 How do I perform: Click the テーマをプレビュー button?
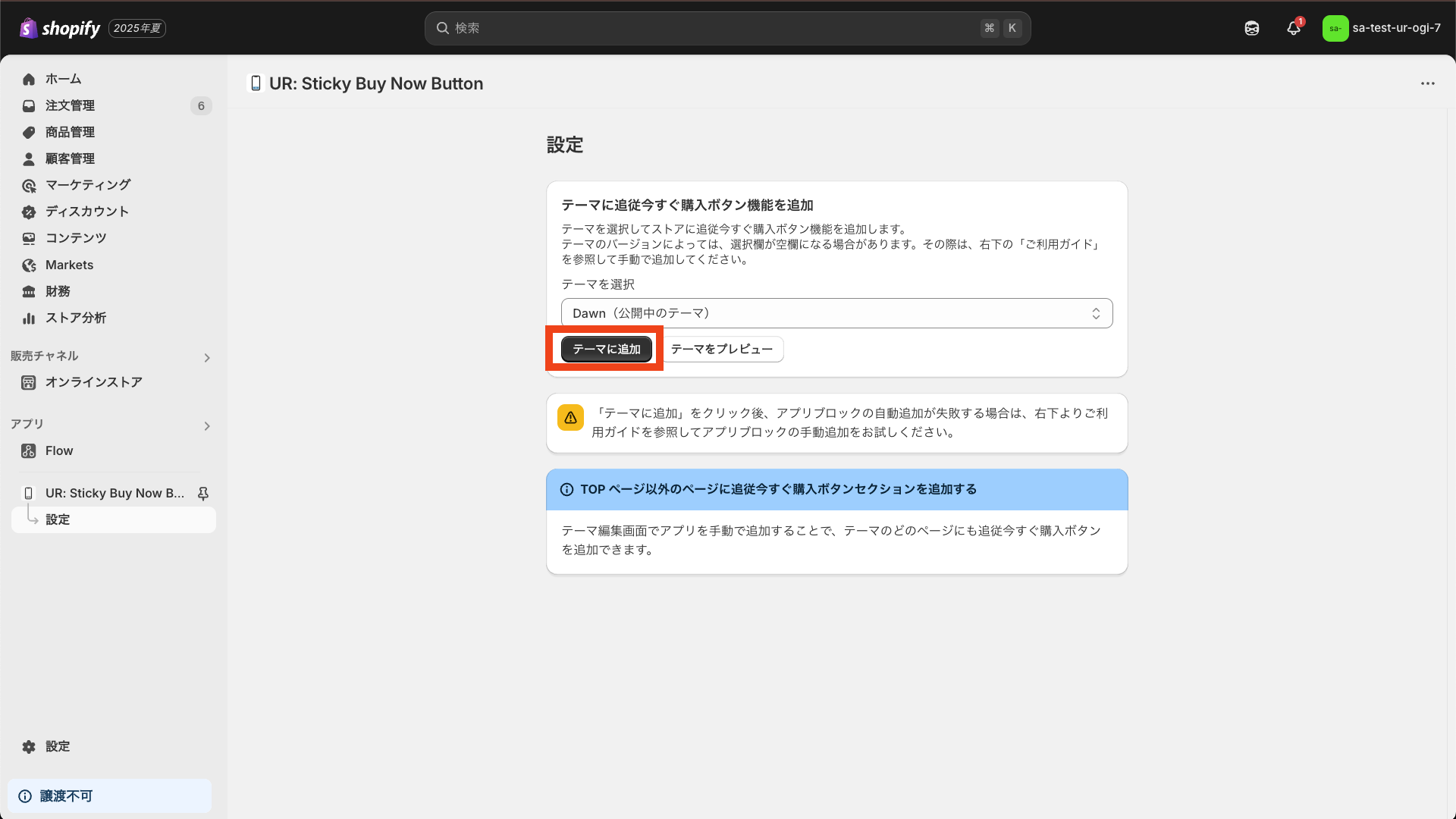[x=722, y=349]
